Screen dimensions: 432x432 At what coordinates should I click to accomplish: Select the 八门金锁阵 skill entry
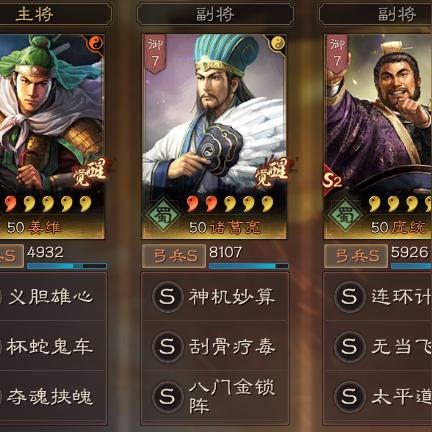coord(215,397)
